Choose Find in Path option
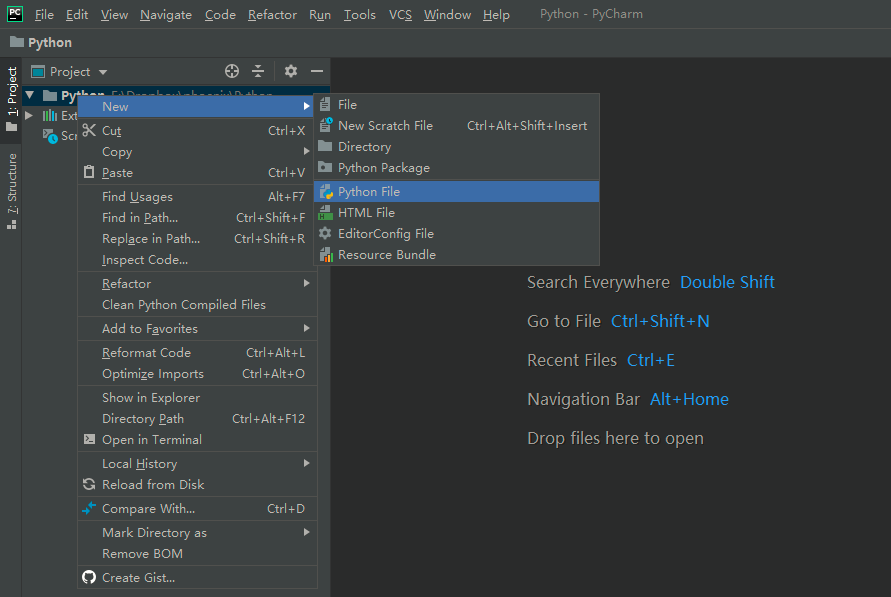The height and width of the screenshot is (597, 891). click(197, 218)
